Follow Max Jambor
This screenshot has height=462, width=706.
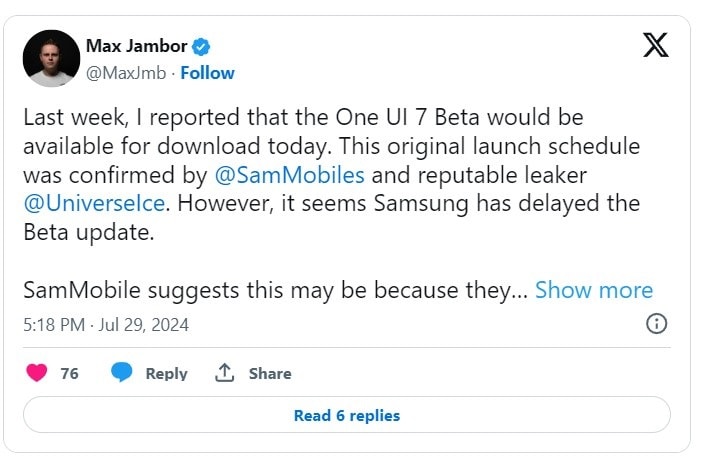pyautogui.click(x=208, y=73)
